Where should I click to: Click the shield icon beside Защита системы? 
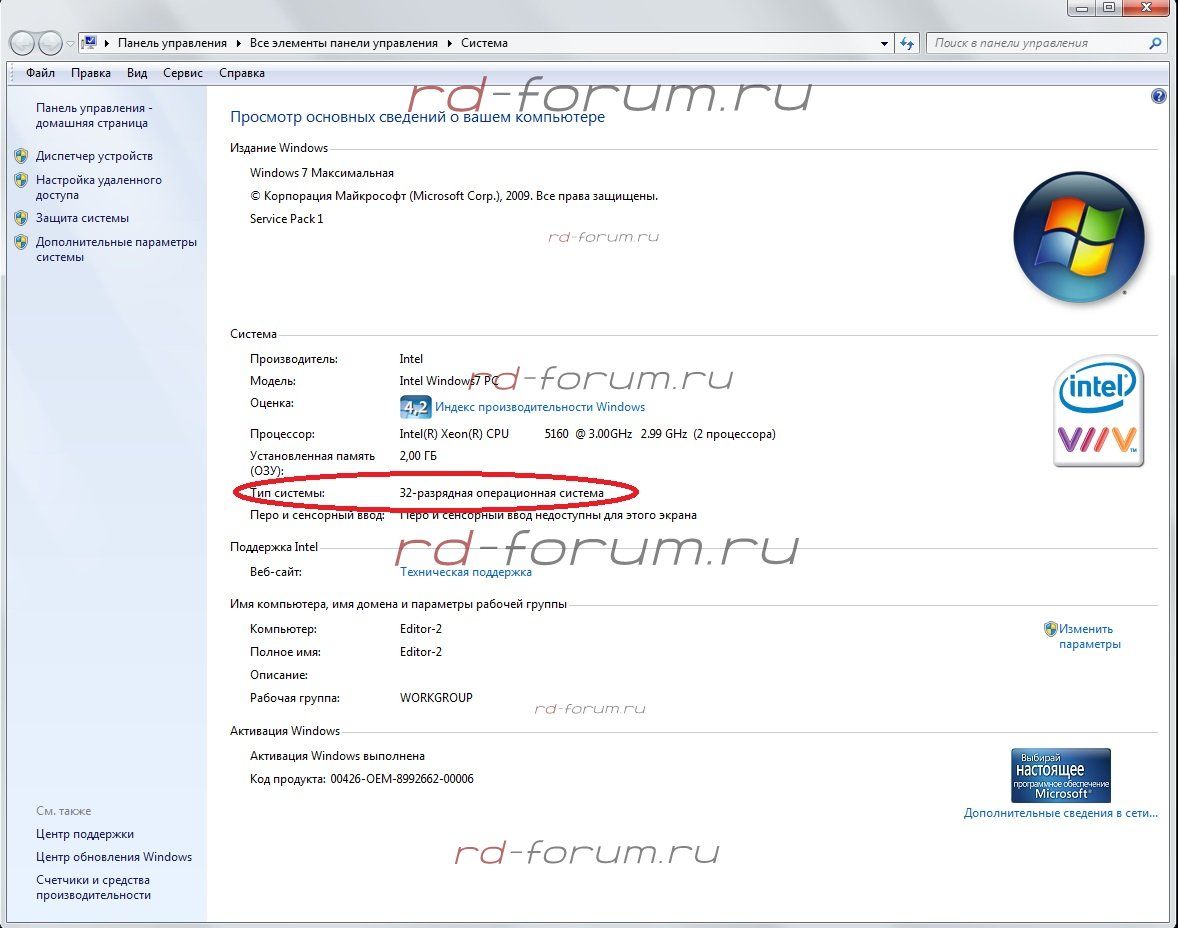(x=21, y=219)
